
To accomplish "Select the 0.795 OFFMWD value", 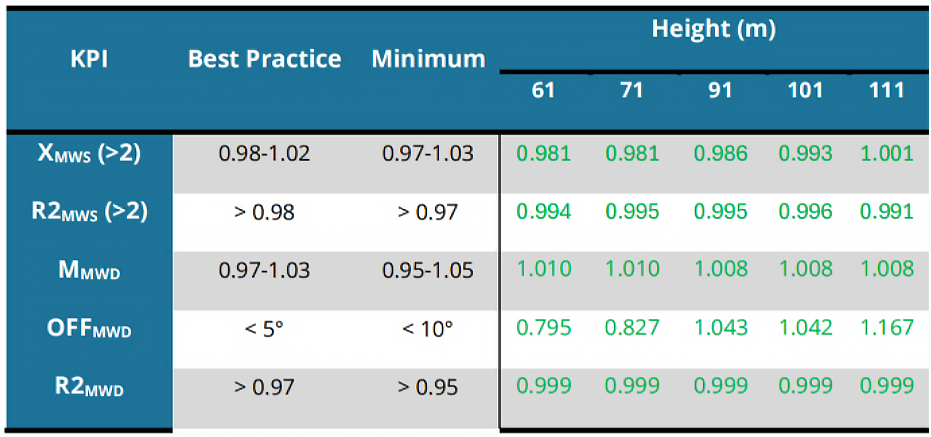I will pos(543,328).
